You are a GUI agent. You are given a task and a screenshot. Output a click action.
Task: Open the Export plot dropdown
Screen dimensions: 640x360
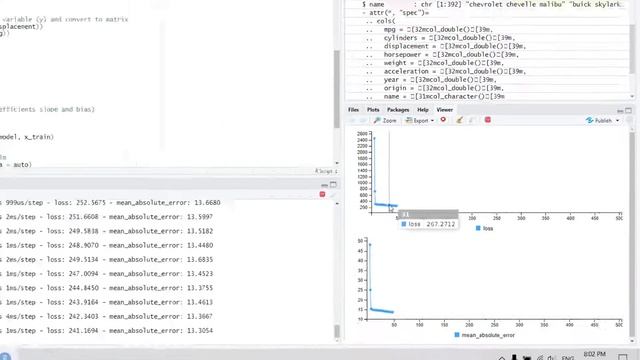[419, 120]
